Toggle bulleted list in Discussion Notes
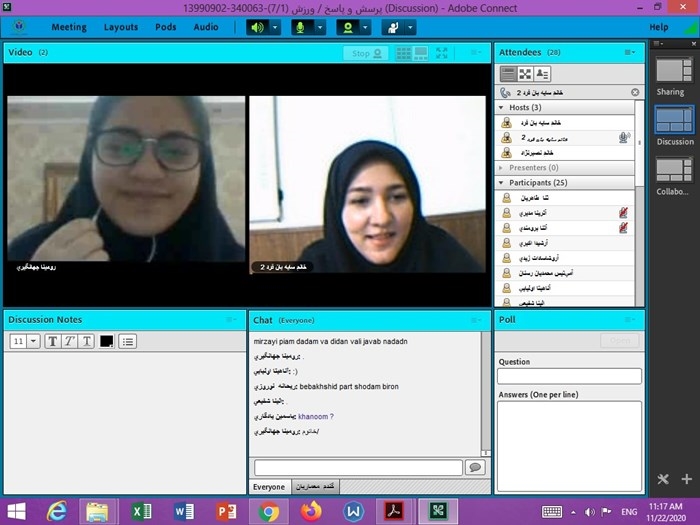The image size is (700, 525). point(127,341)
